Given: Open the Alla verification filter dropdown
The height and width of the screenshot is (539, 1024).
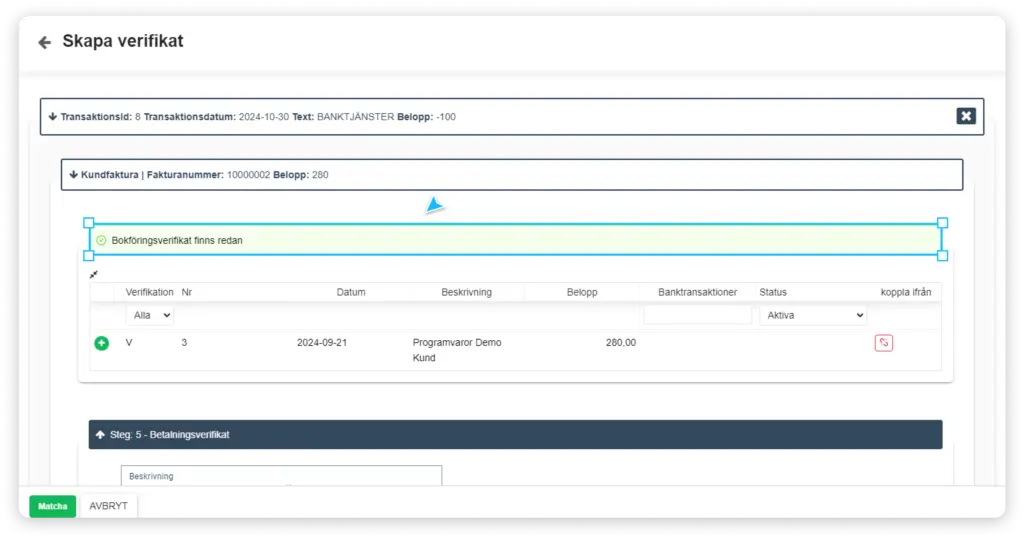Looking at the screenshot, I should 149,316.
